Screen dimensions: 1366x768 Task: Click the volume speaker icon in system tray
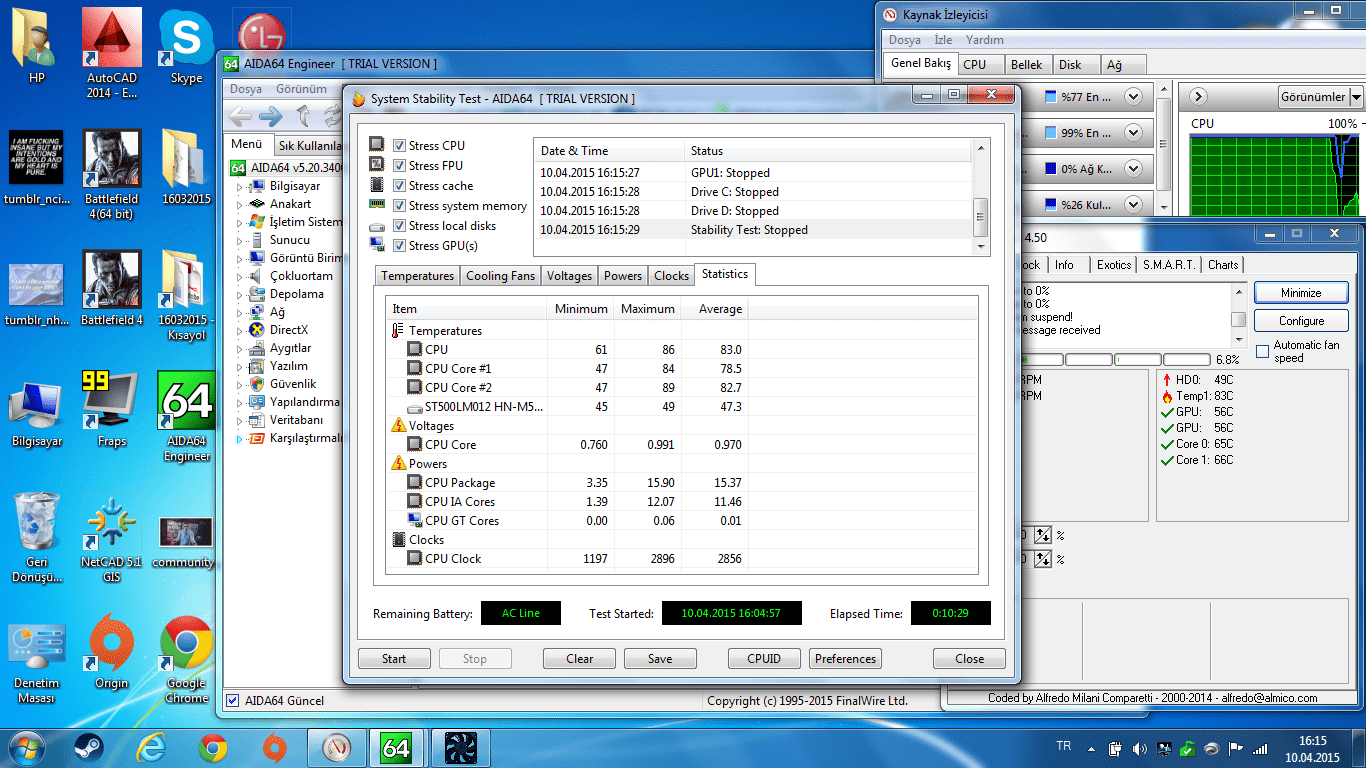click(1140, 748)
